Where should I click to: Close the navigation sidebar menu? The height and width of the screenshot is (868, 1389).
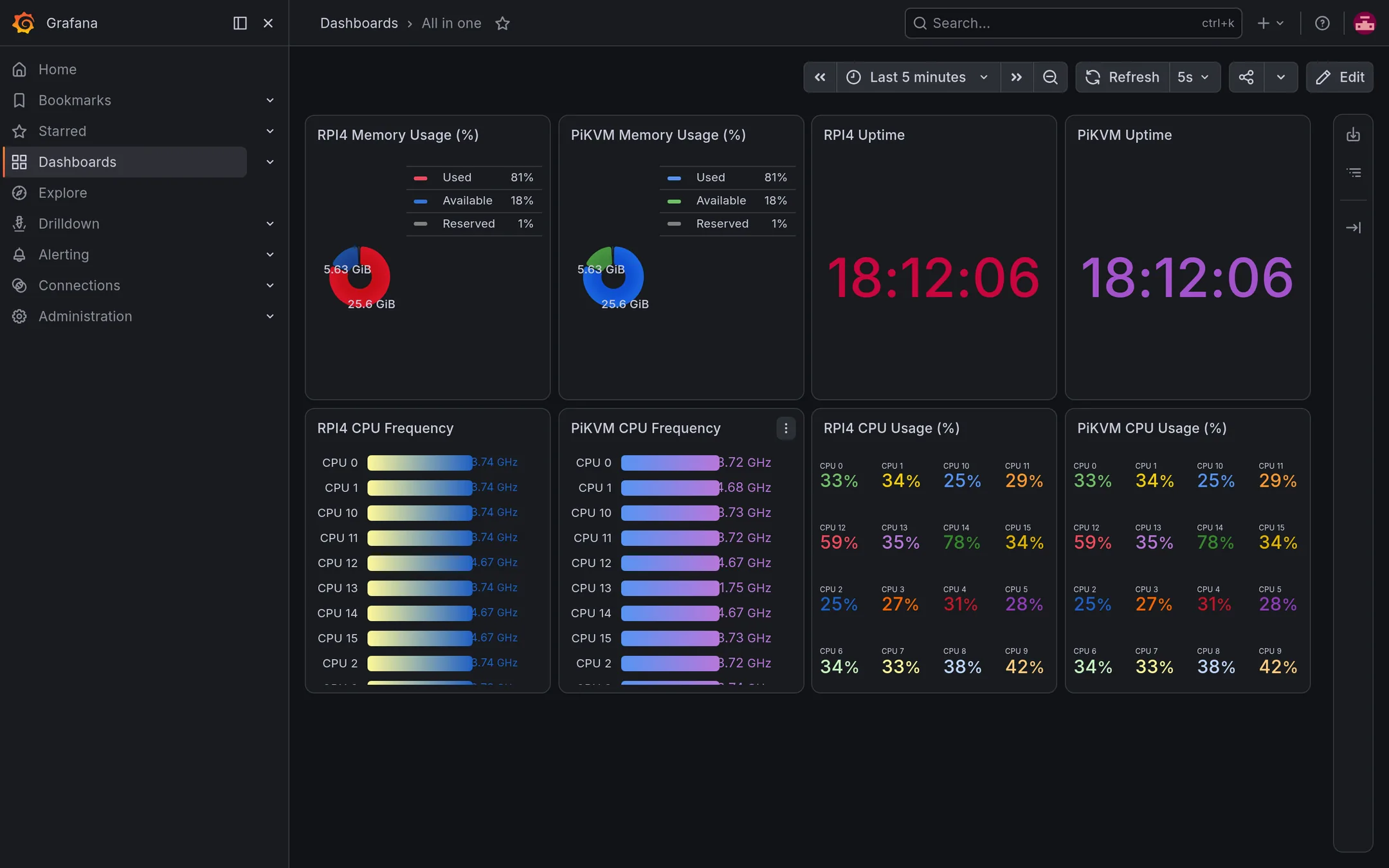pos(268,23)
